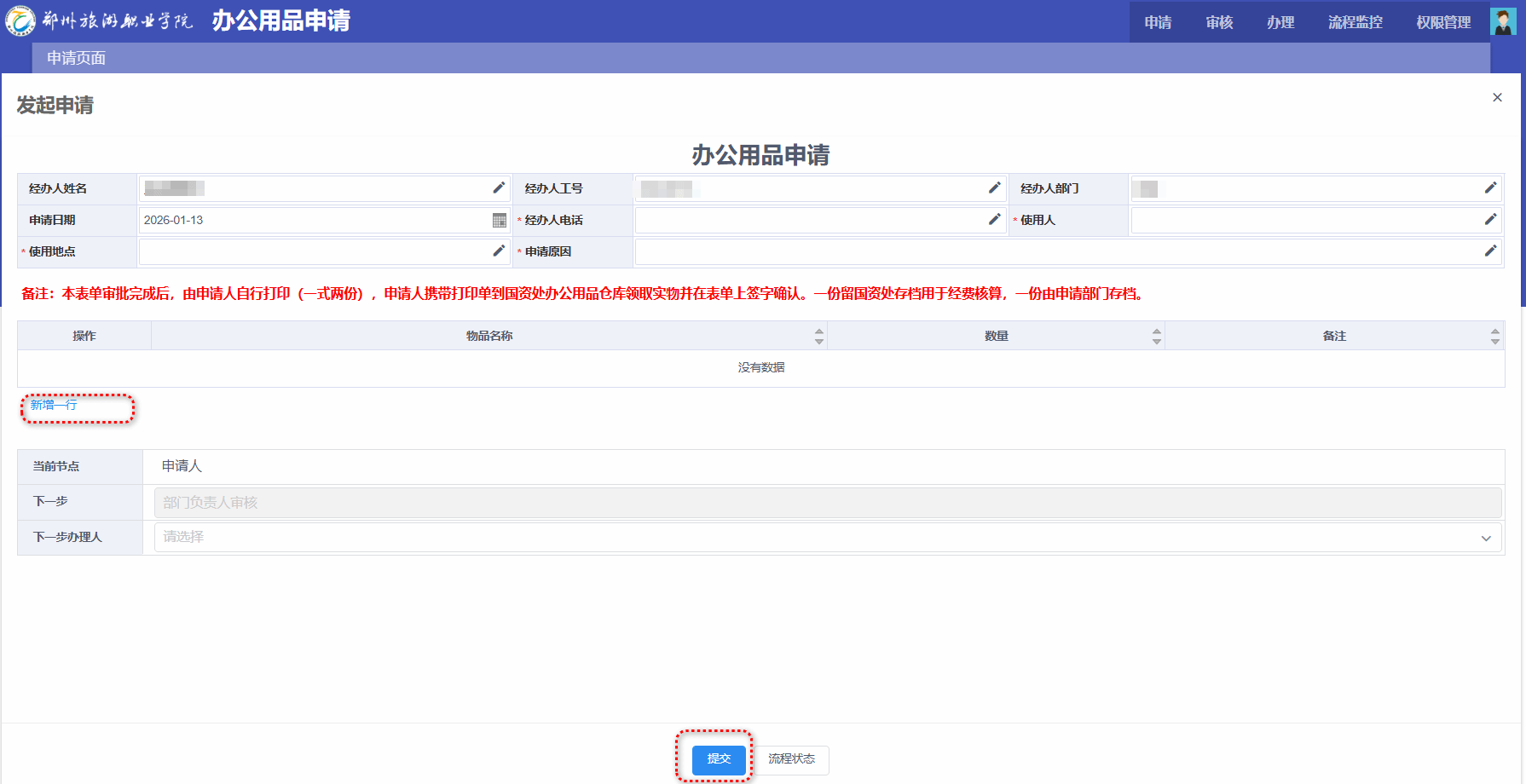Click the edit pencil in 申请原因 field
1526x784 pixels.
[x=1490, y=251]
